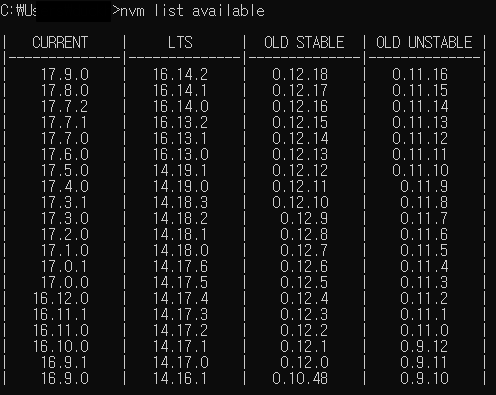
Task: Click LTS version 14.19.1
Action: pos(180,170)
